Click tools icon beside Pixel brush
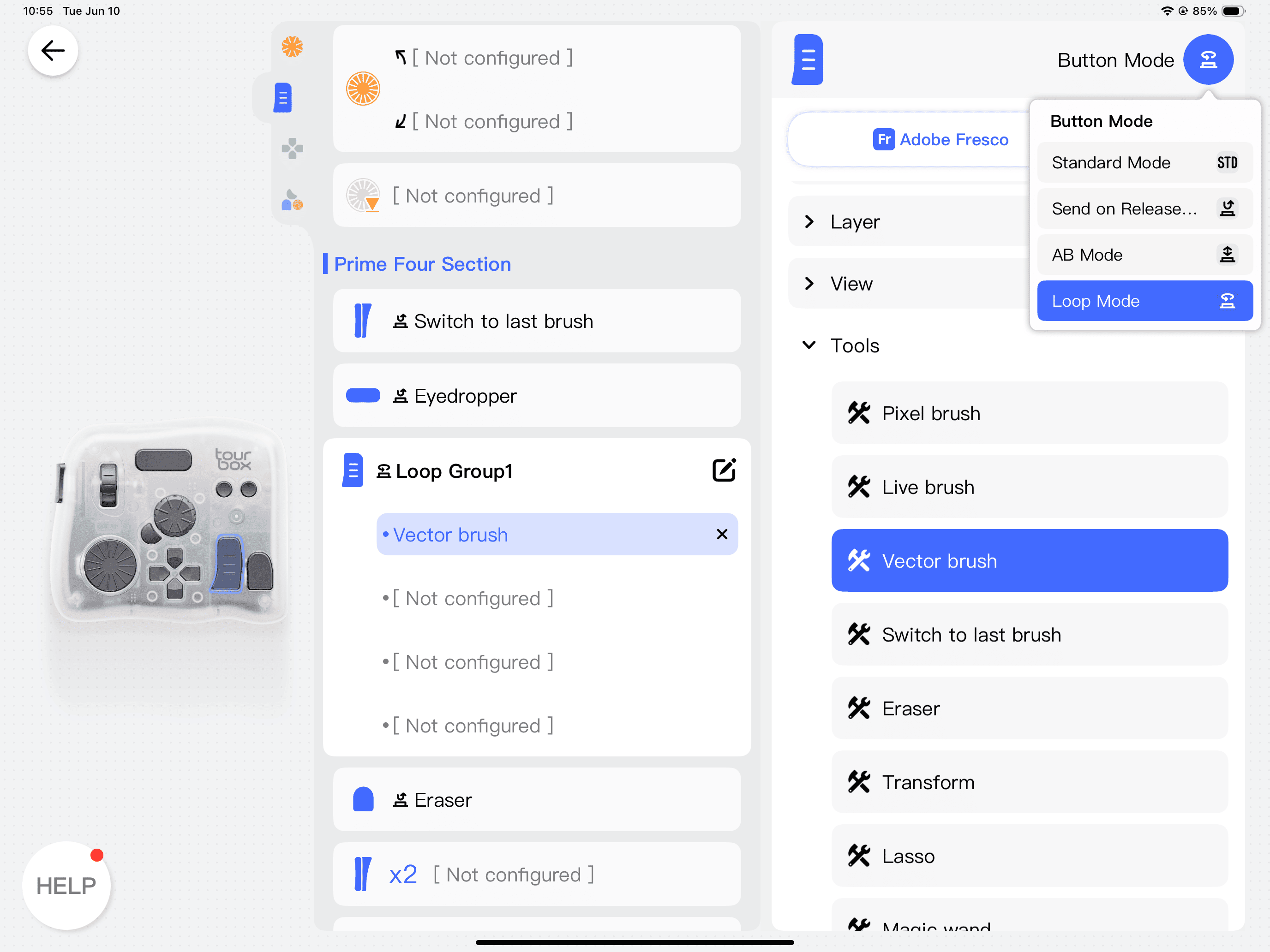1270x952 pixels. point(859,413)
